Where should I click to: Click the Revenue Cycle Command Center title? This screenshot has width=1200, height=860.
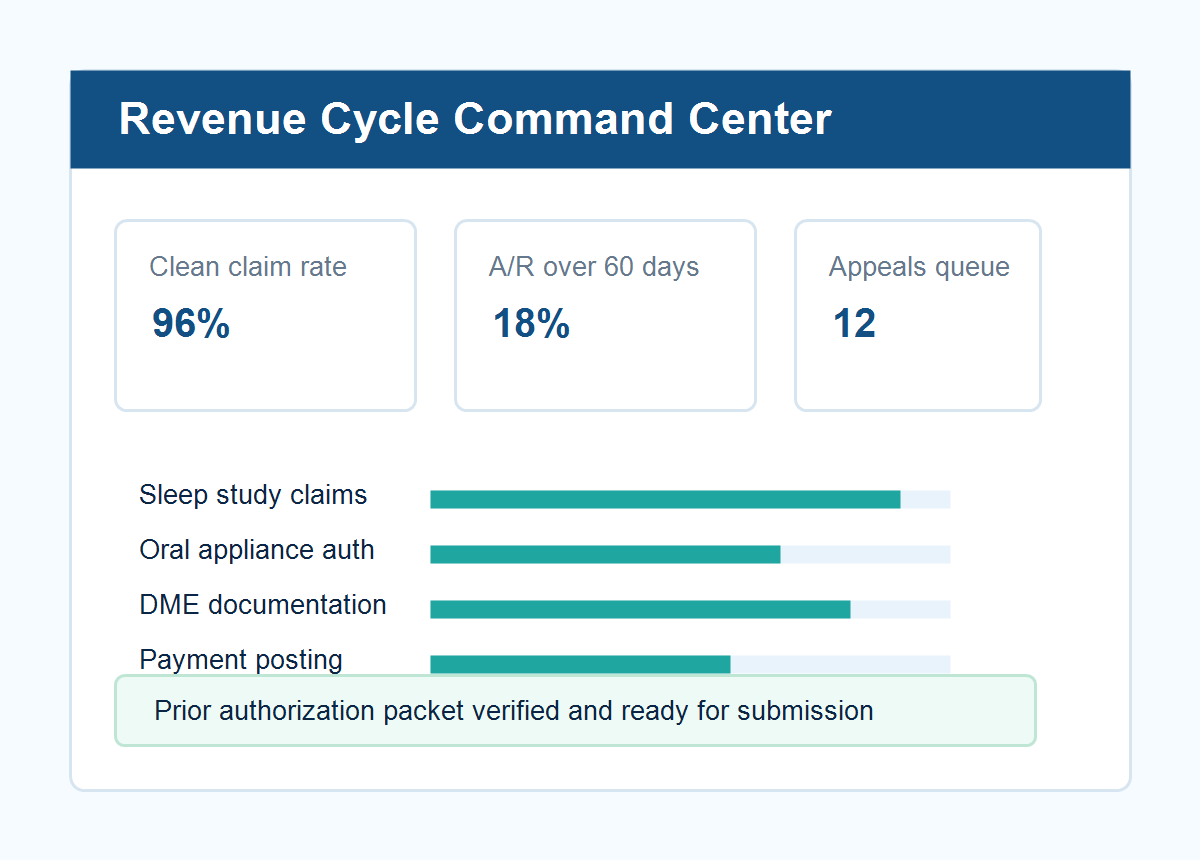[x=475, y=119]
